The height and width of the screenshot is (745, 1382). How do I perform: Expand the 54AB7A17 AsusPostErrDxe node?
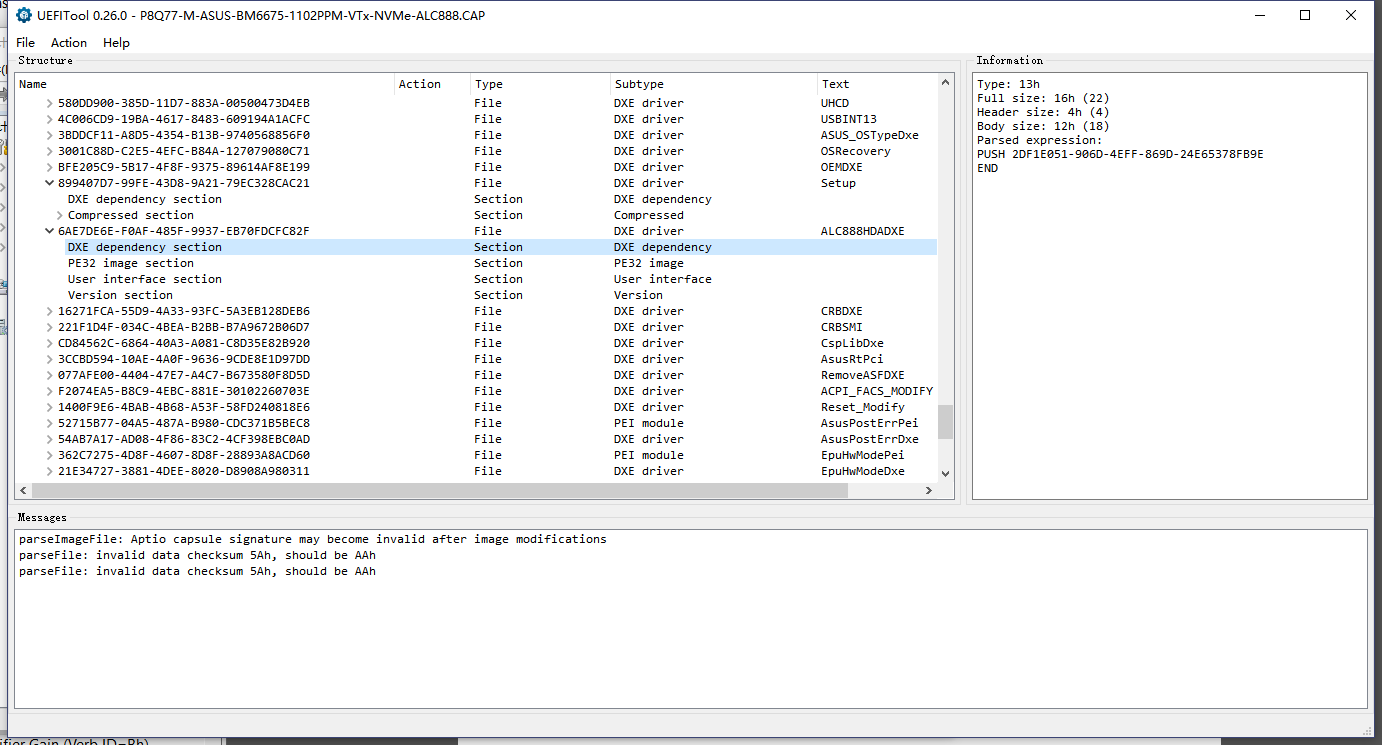[x=50, y=439]
